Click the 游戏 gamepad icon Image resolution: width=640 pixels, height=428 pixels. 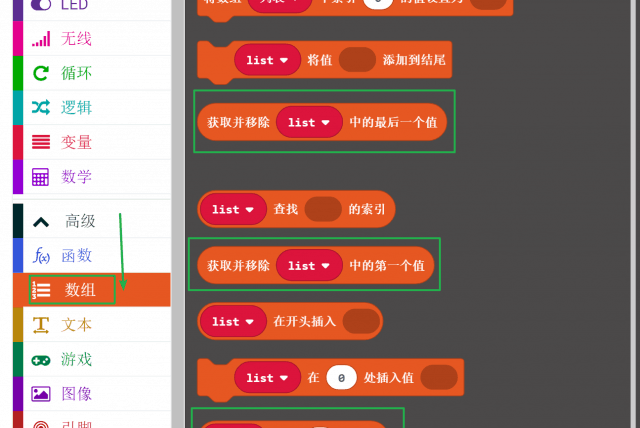pyautogui.click(x=41, y=359)
